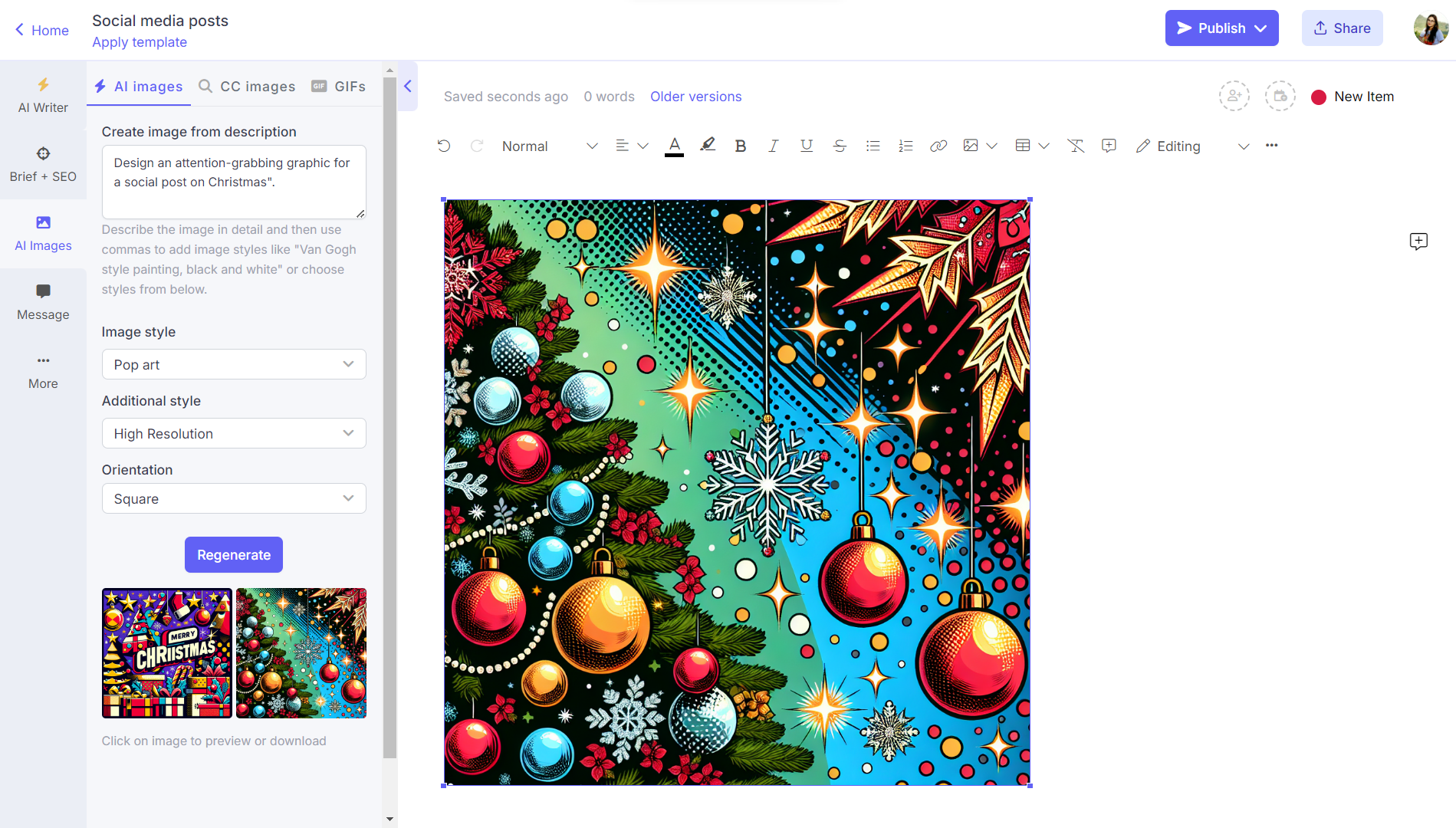This screenshot has width=1456, height=828.
Task: Open the font color picker
Action: 674,145
